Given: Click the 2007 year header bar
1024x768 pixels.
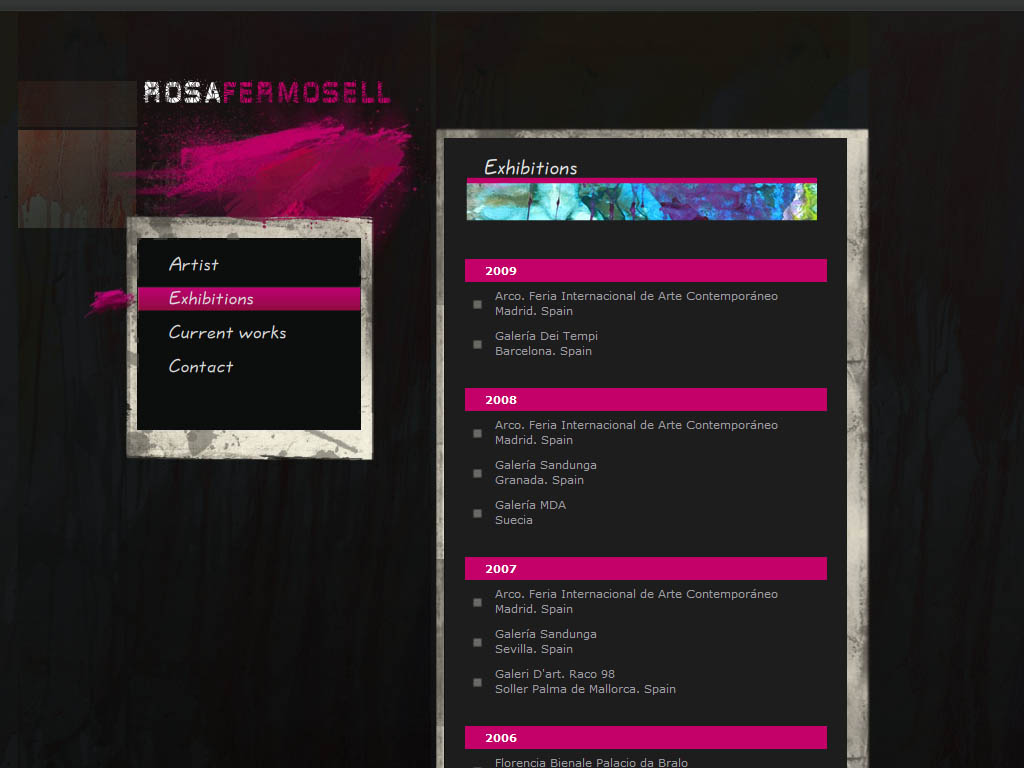Looking at the screenshot, I should coord(645,569).
